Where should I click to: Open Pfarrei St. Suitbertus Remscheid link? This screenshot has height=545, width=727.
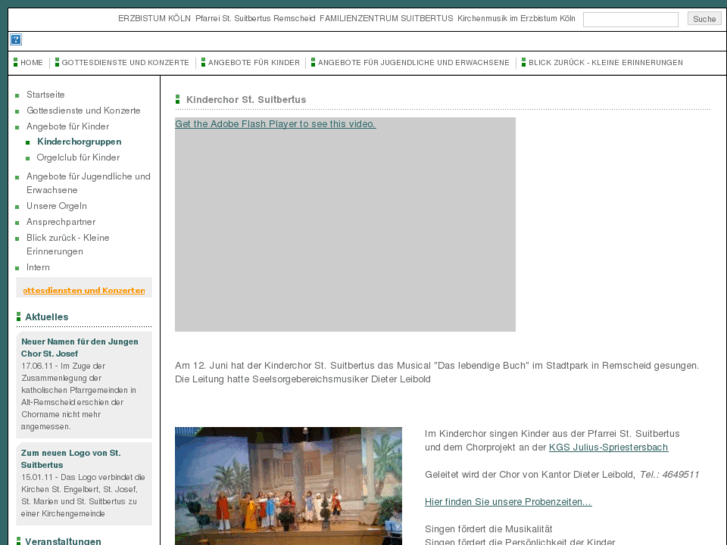pos(255,19)
